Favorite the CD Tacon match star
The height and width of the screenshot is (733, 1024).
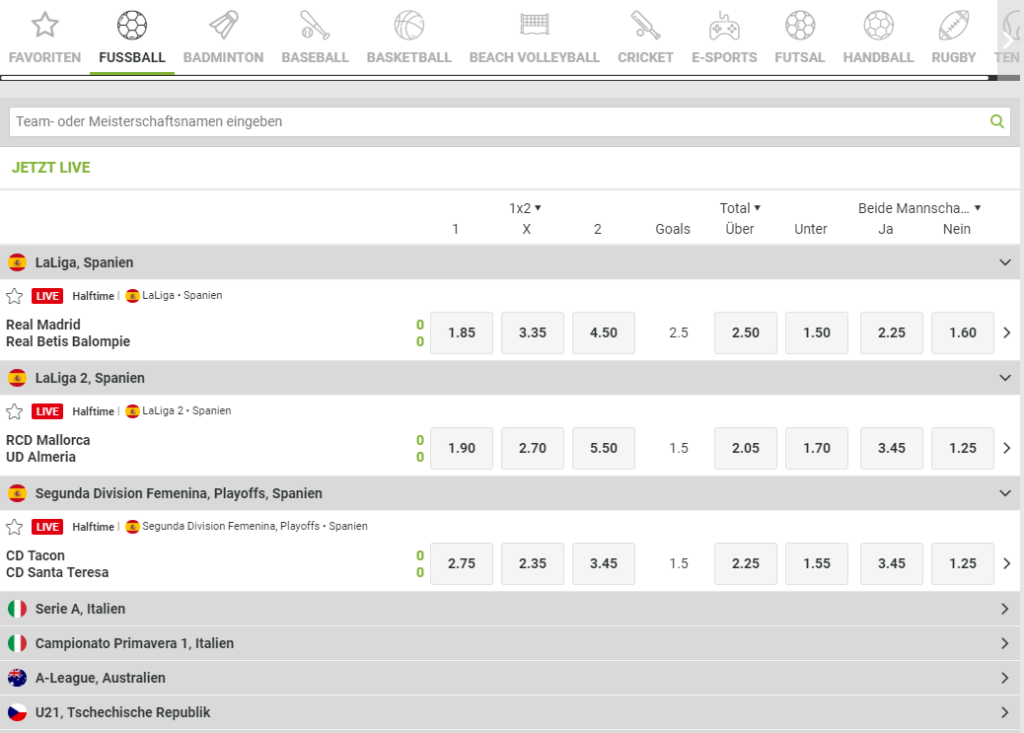[x=14, y=527]
